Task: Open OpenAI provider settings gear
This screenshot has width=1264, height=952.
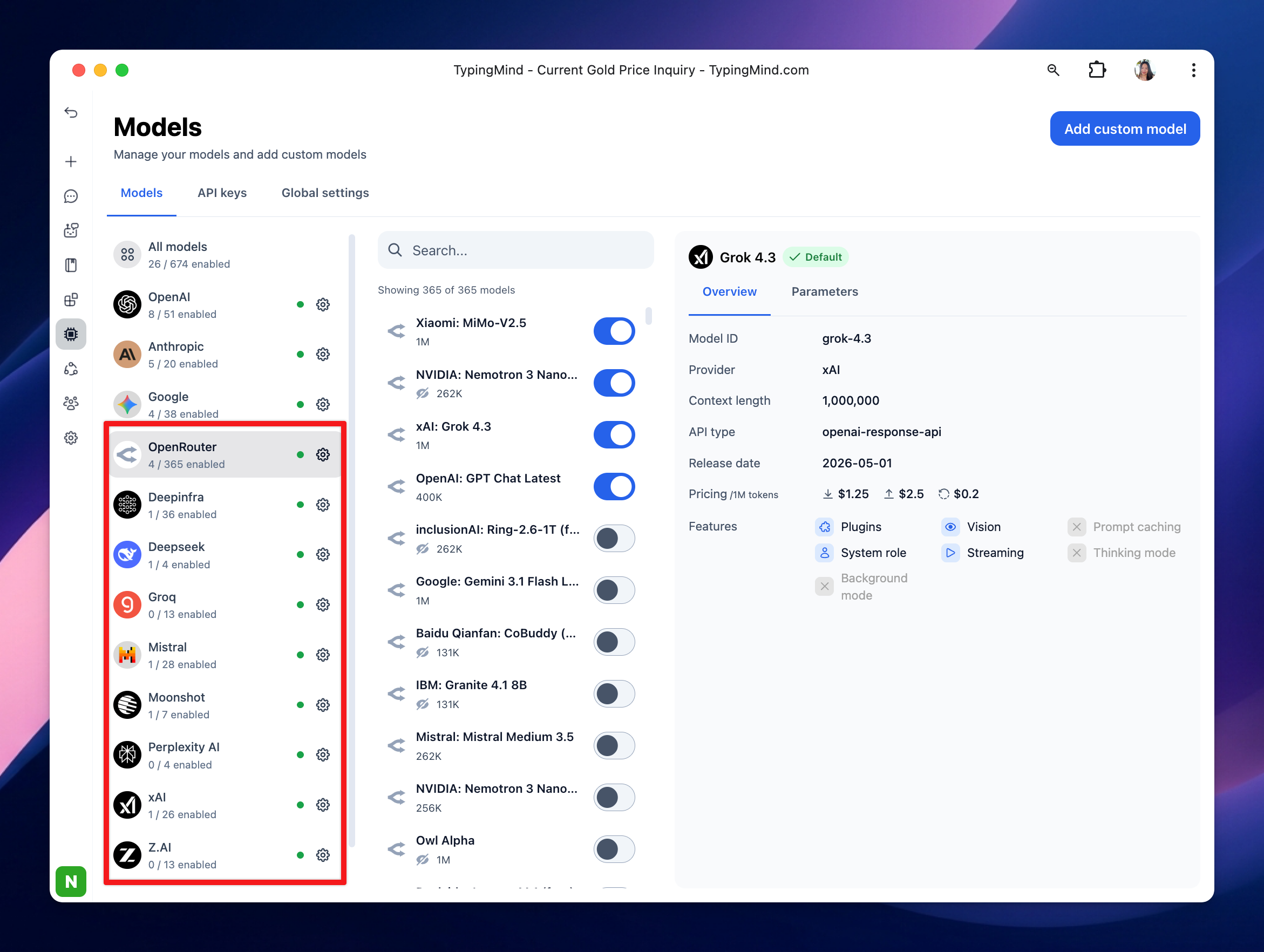Action: [x=323, y=304]
